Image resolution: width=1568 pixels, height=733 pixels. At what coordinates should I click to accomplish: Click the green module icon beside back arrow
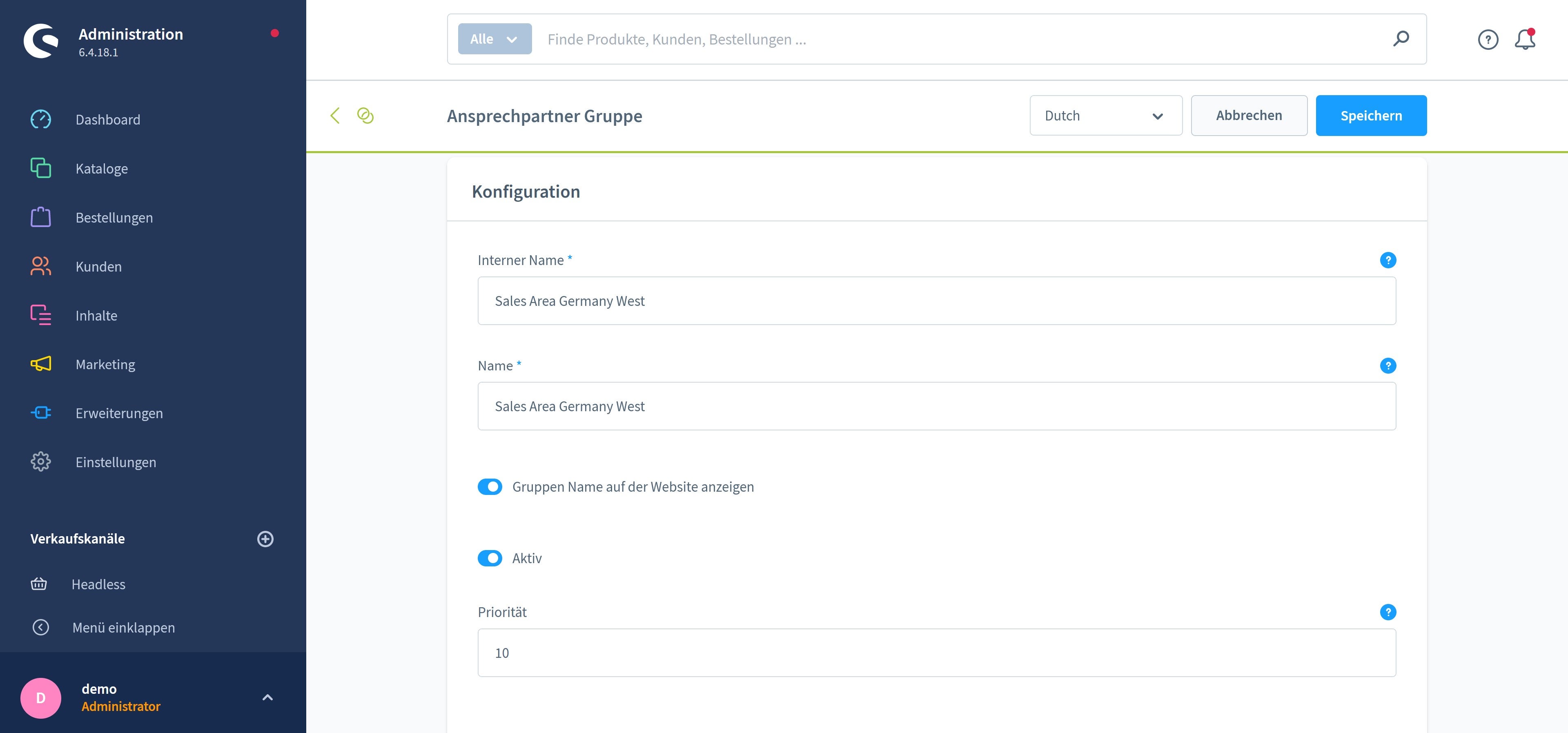click(365, 115)
